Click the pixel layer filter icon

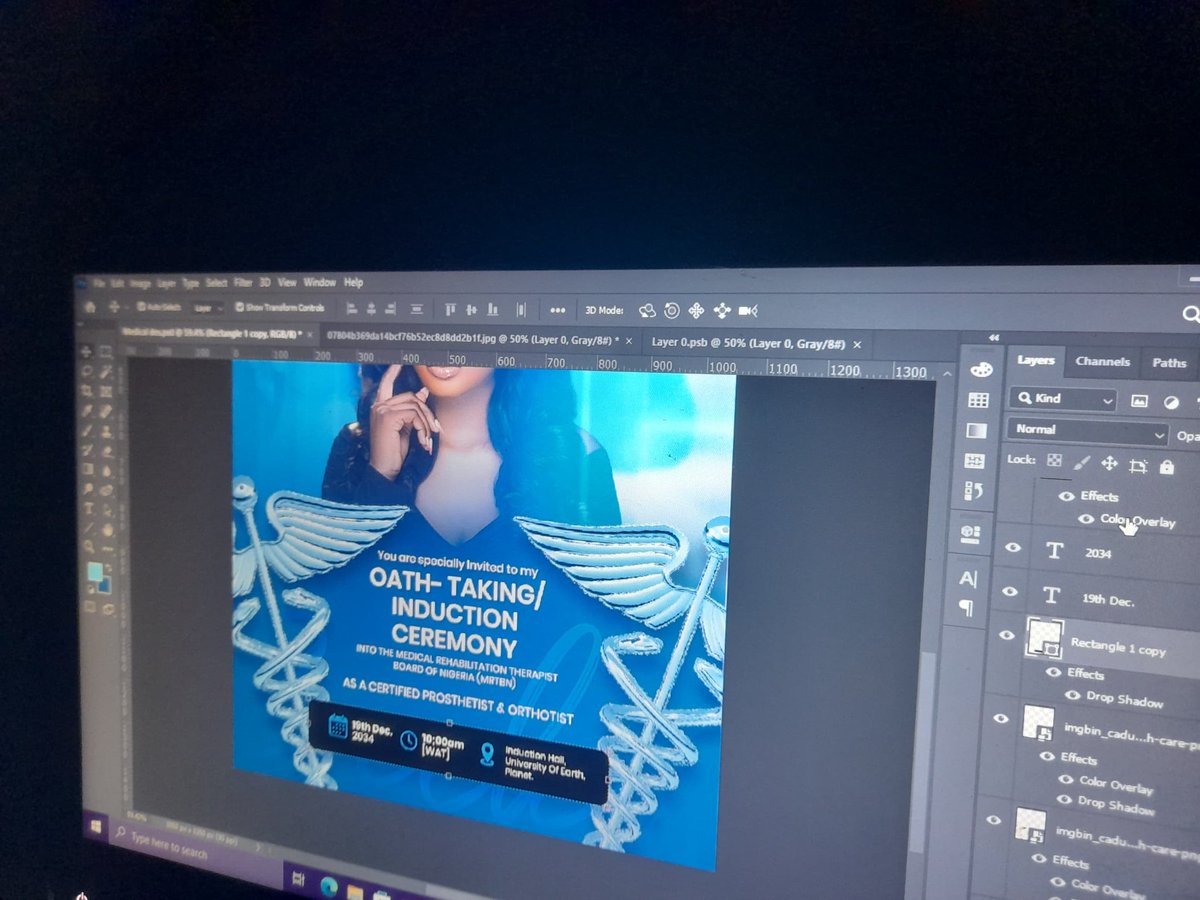click(1139, 401)
